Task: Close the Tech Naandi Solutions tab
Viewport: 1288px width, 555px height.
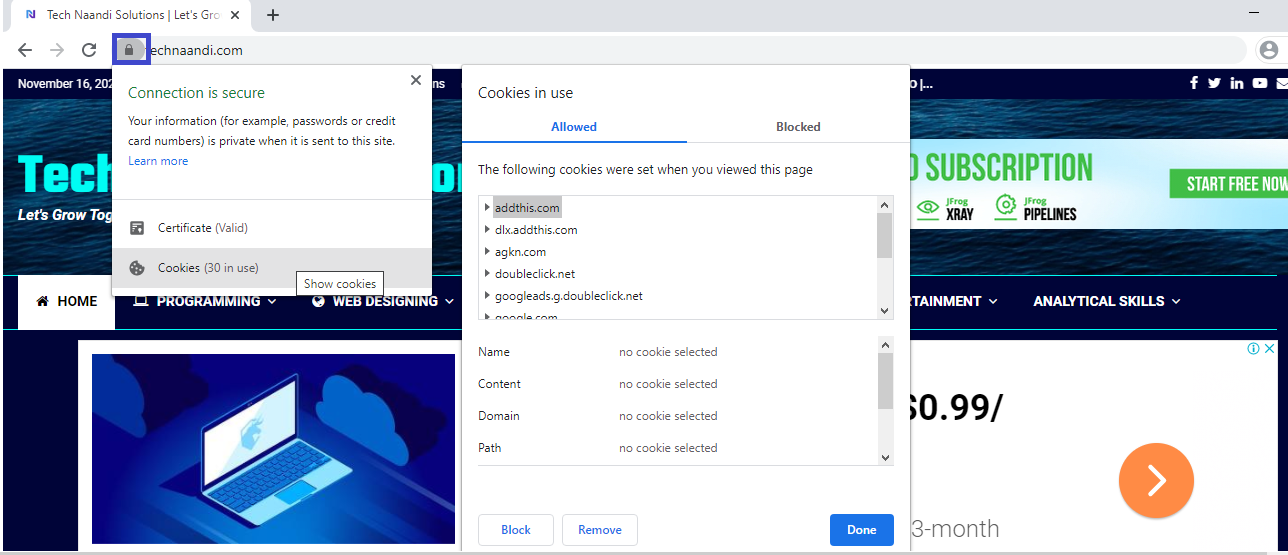Action: point(237,15)
